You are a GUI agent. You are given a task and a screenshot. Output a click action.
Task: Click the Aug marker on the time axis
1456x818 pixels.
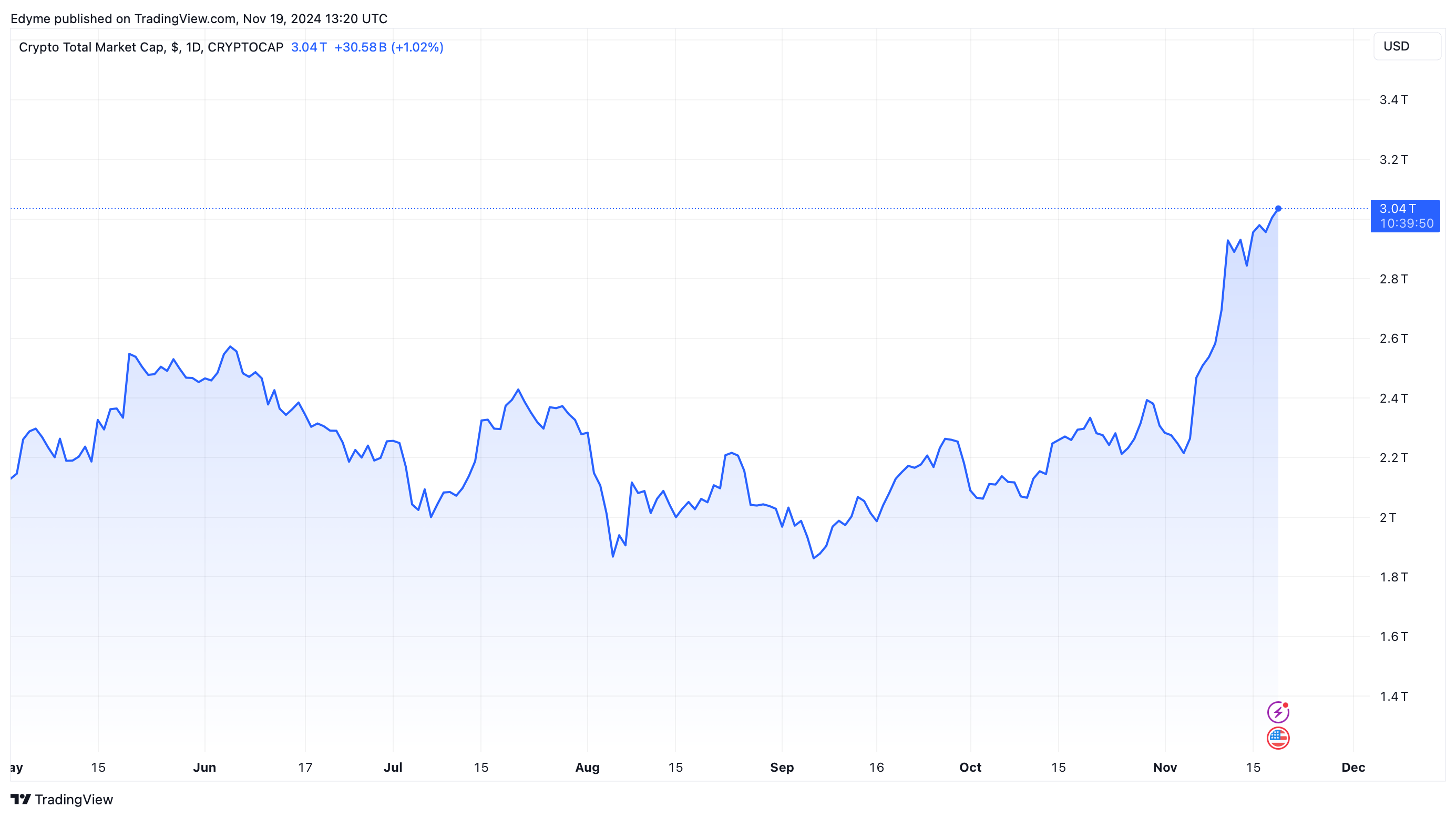coord(587,767)
